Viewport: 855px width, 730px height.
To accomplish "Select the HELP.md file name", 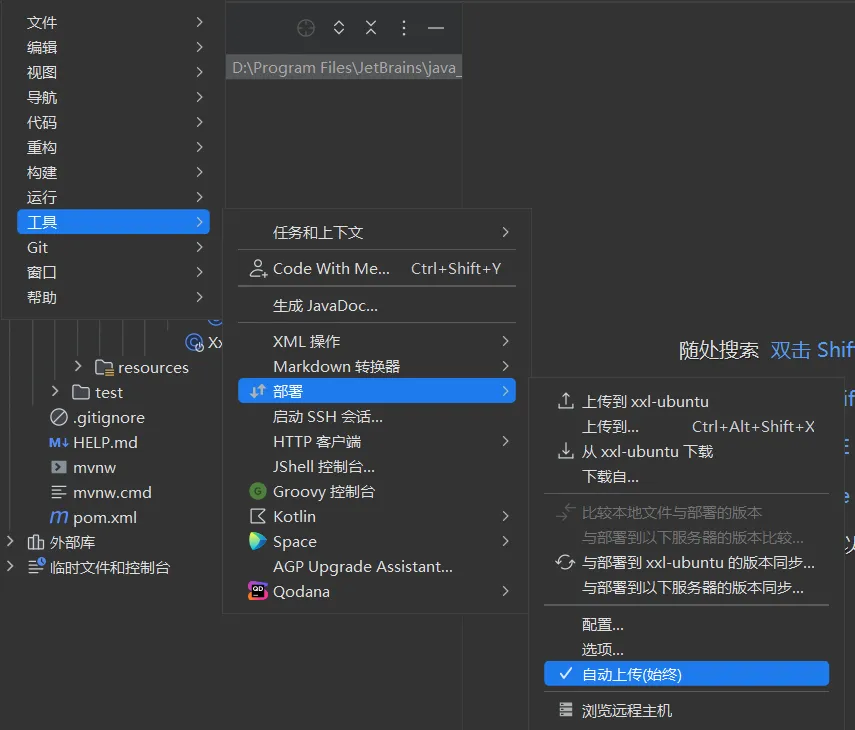I will [105, 442].
